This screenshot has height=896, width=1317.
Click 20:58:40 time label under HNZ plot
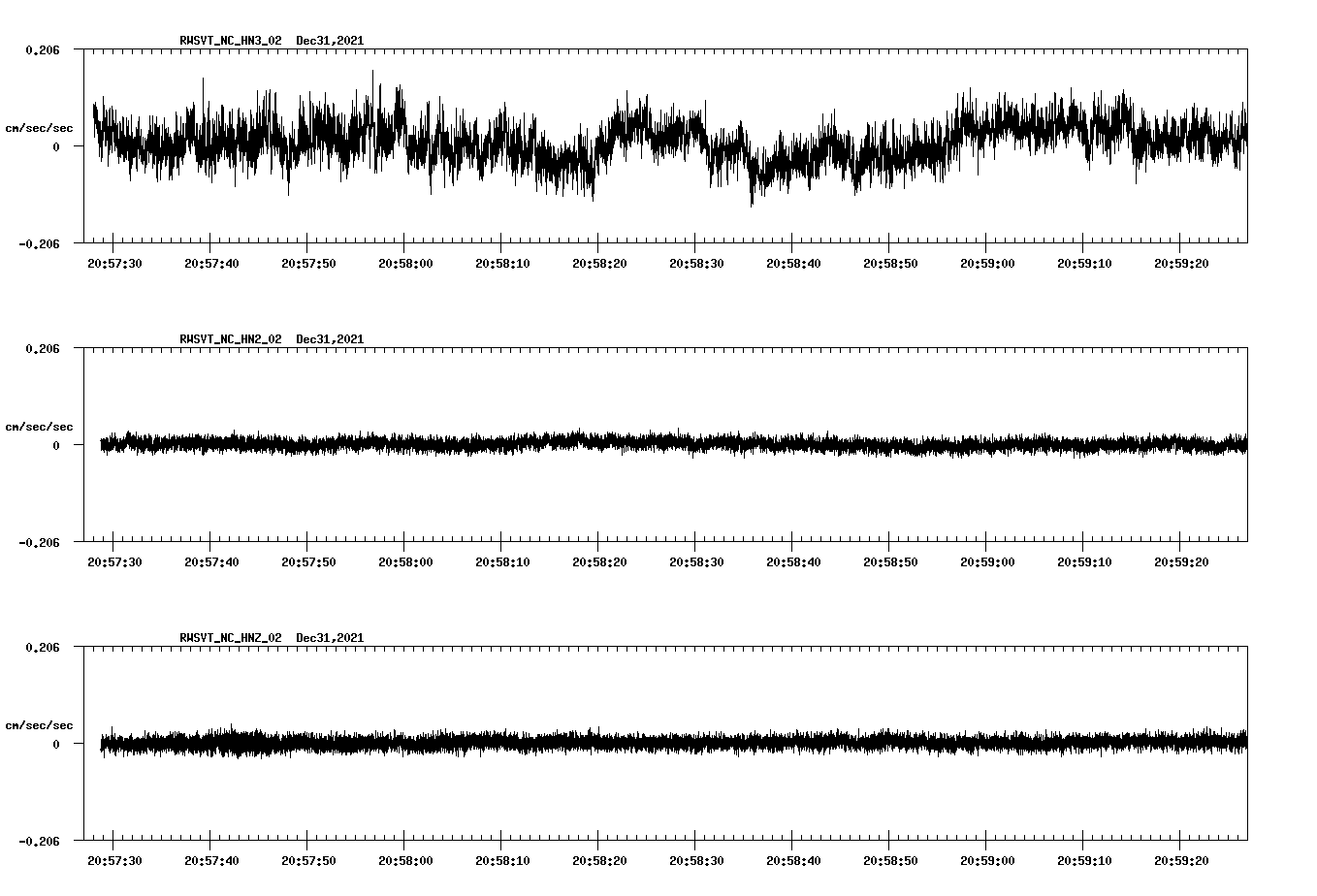click(x=794, y=860)
